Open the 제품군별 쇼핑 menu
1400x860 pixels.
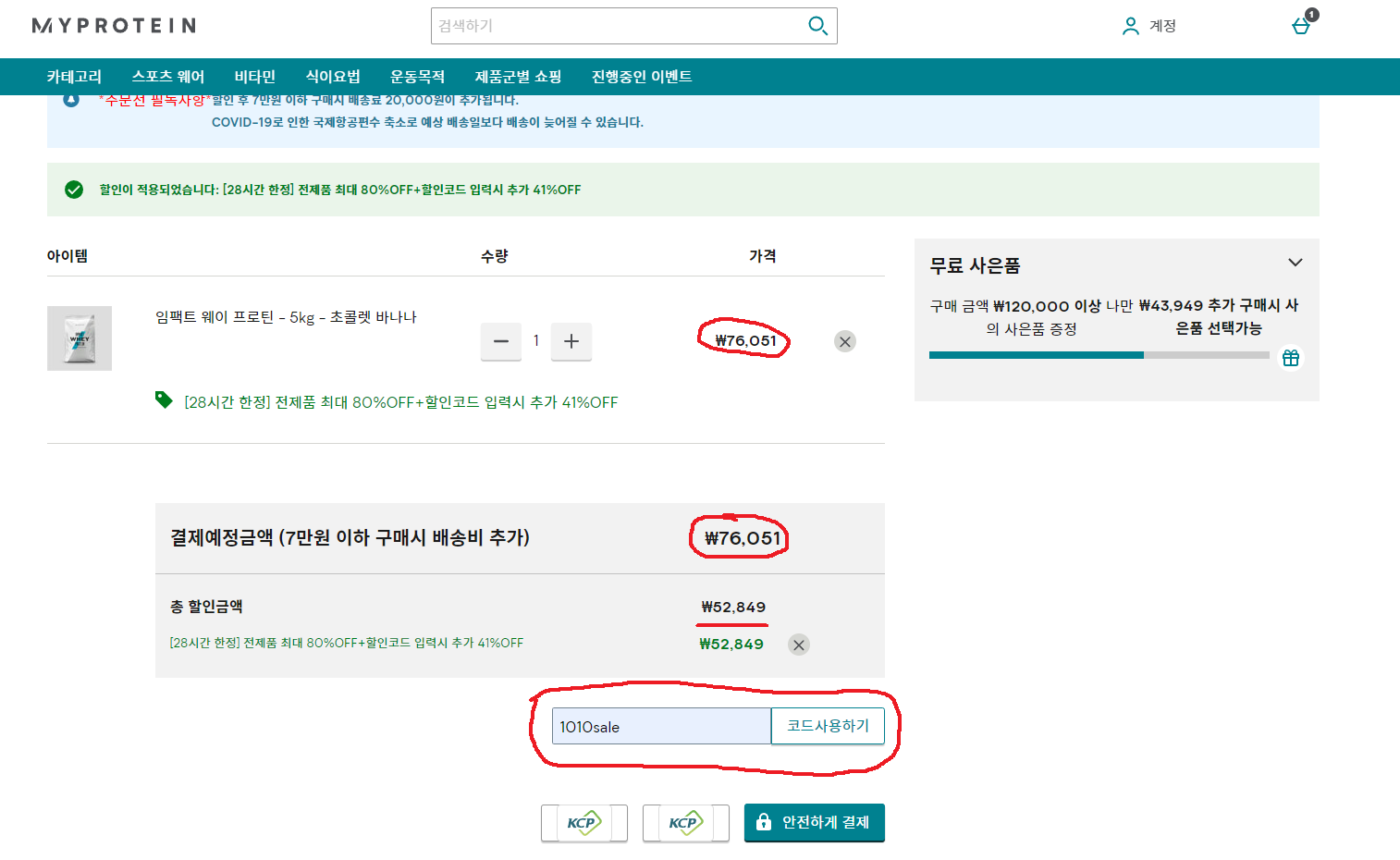click(x=518, y=77)
